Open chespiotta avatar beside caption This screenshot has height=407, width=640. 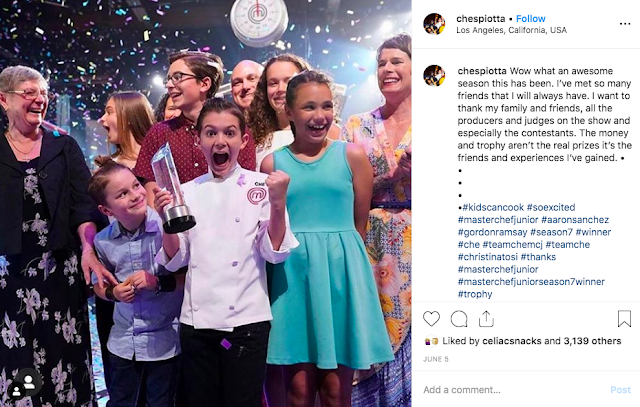tap(434, 76)
